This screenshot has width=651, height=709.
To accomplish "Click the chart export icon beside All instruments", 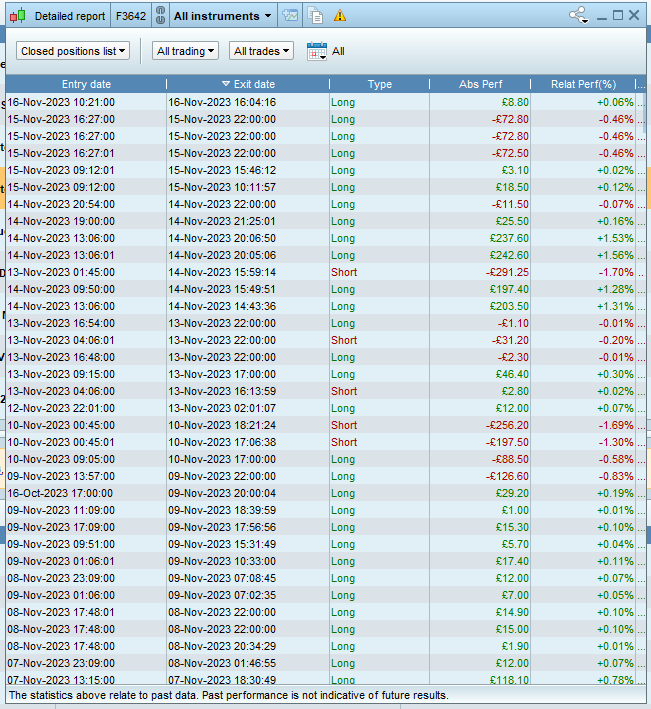I will pyautogui.click(x=290, y=15).
